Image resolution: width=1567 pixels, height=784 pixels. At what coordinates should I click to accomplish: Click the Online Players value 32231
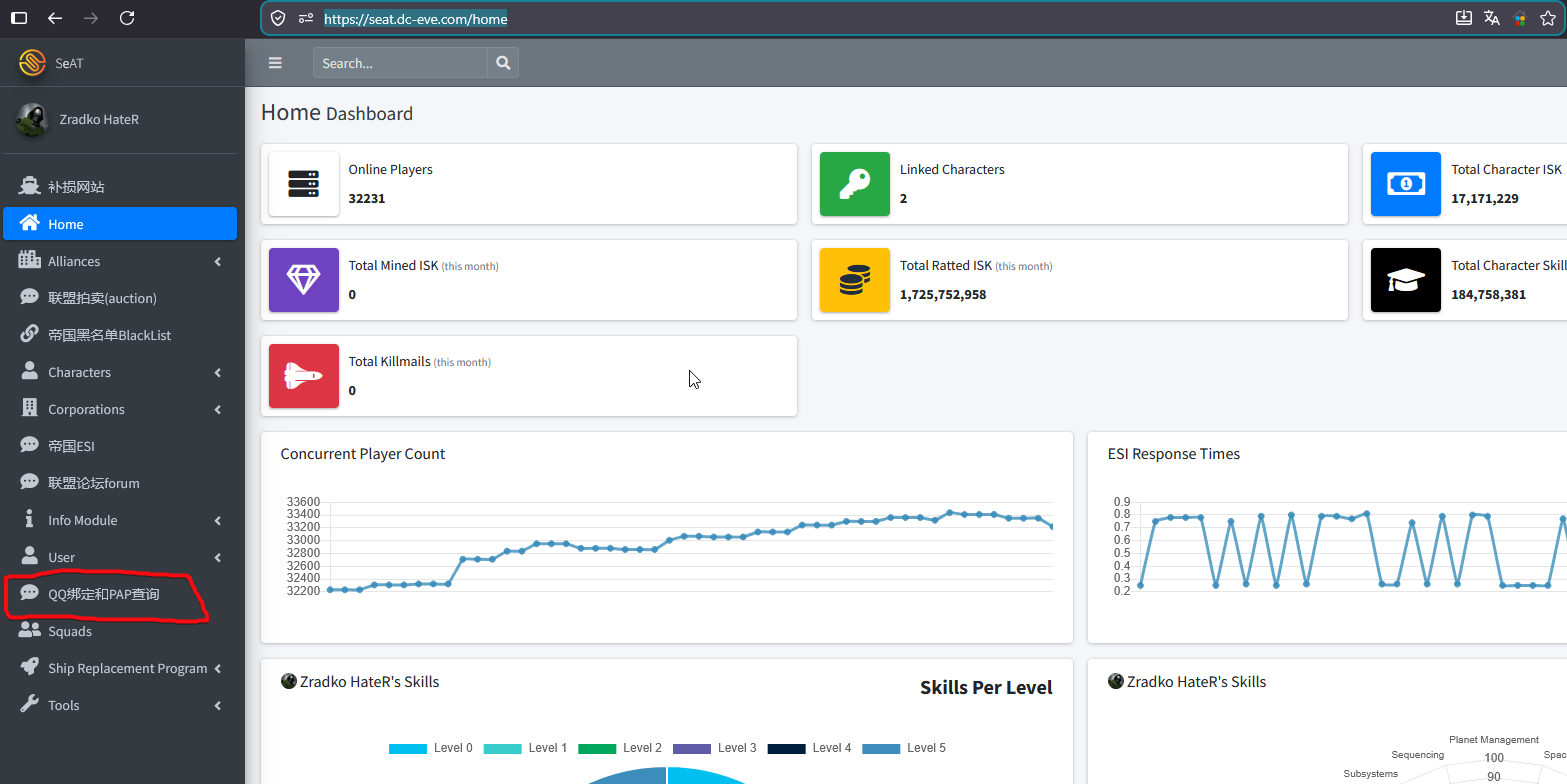[367, 198]
